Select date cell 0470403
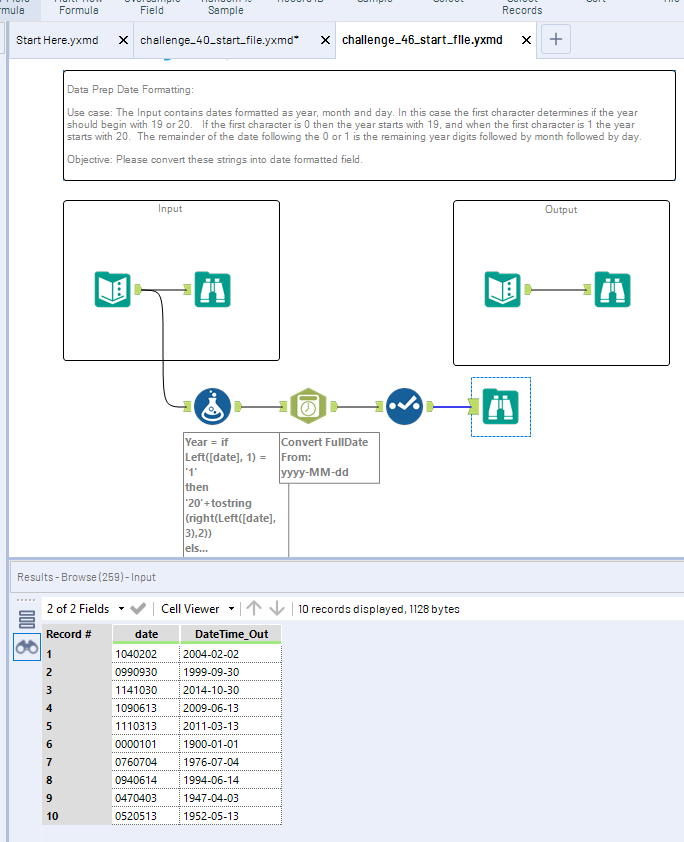This screenshot has height=842, width=684. tap(146, 798)
